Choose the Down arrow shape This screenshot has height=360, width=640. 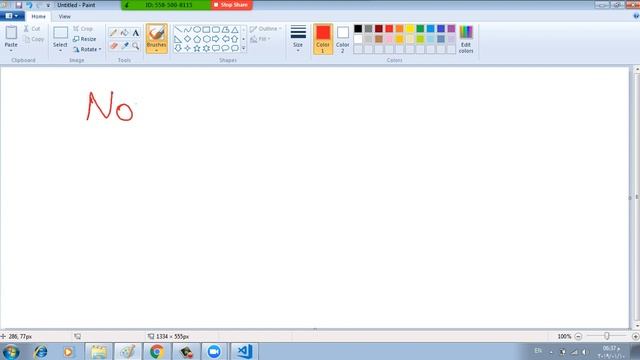pos(178,49)
